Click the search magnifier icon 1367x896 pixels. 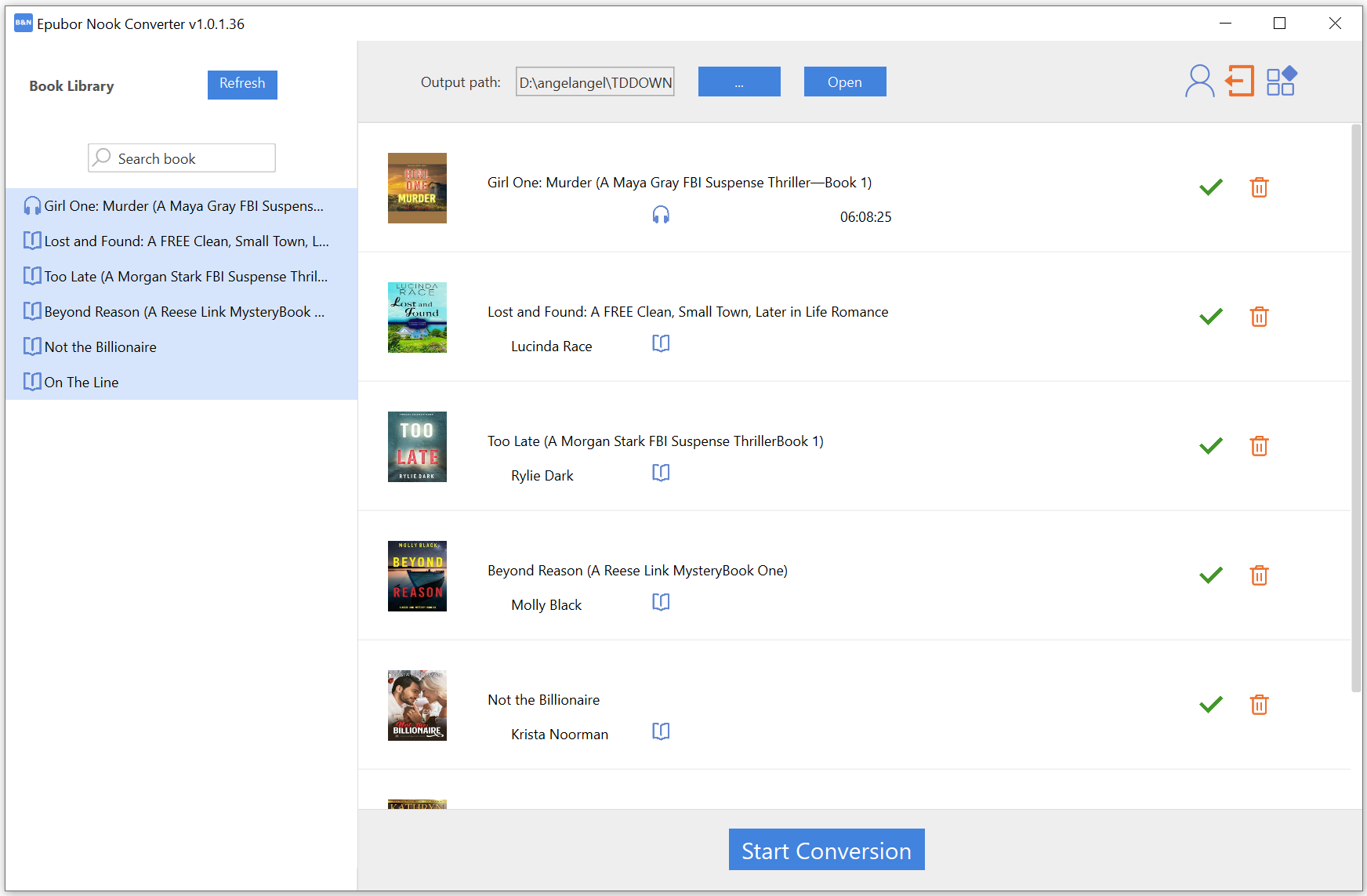pyautogui.click(x=102, y=158)
